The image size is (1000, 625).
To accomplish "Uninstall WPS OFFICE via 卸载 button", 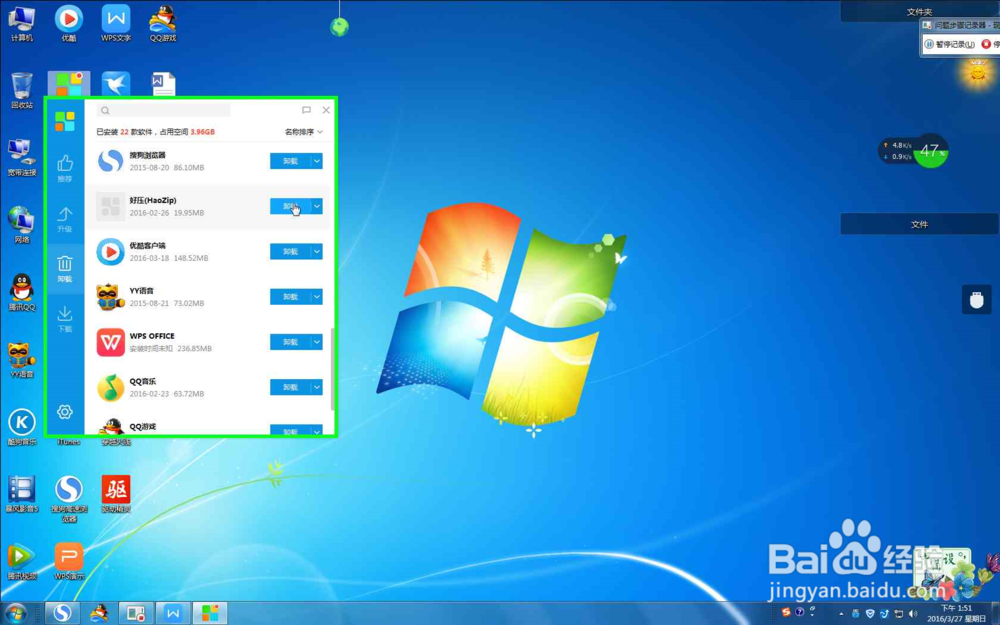I will click(290, 342).
